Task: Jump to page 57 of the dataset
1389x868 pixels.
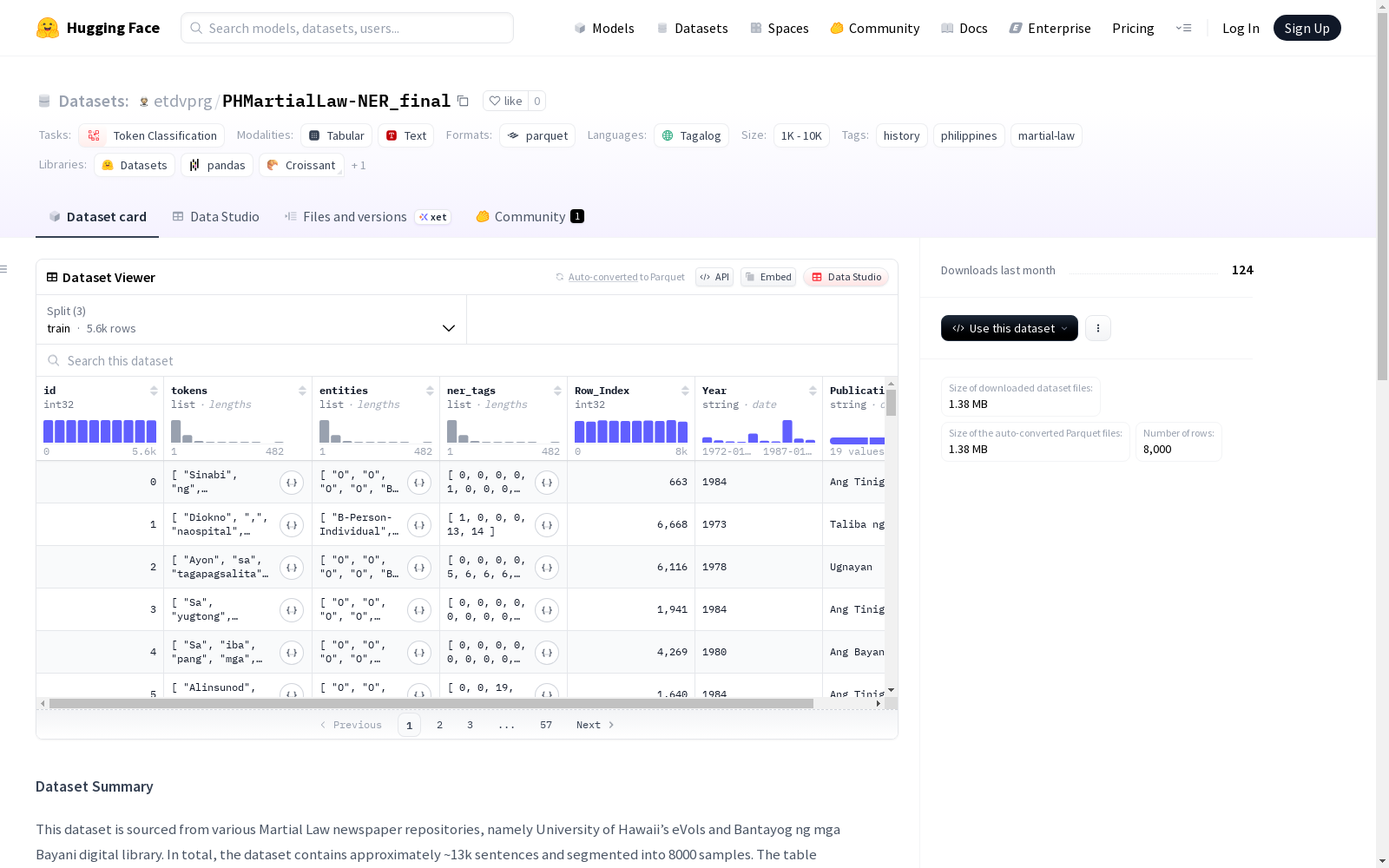Action: tap(546, 725)
